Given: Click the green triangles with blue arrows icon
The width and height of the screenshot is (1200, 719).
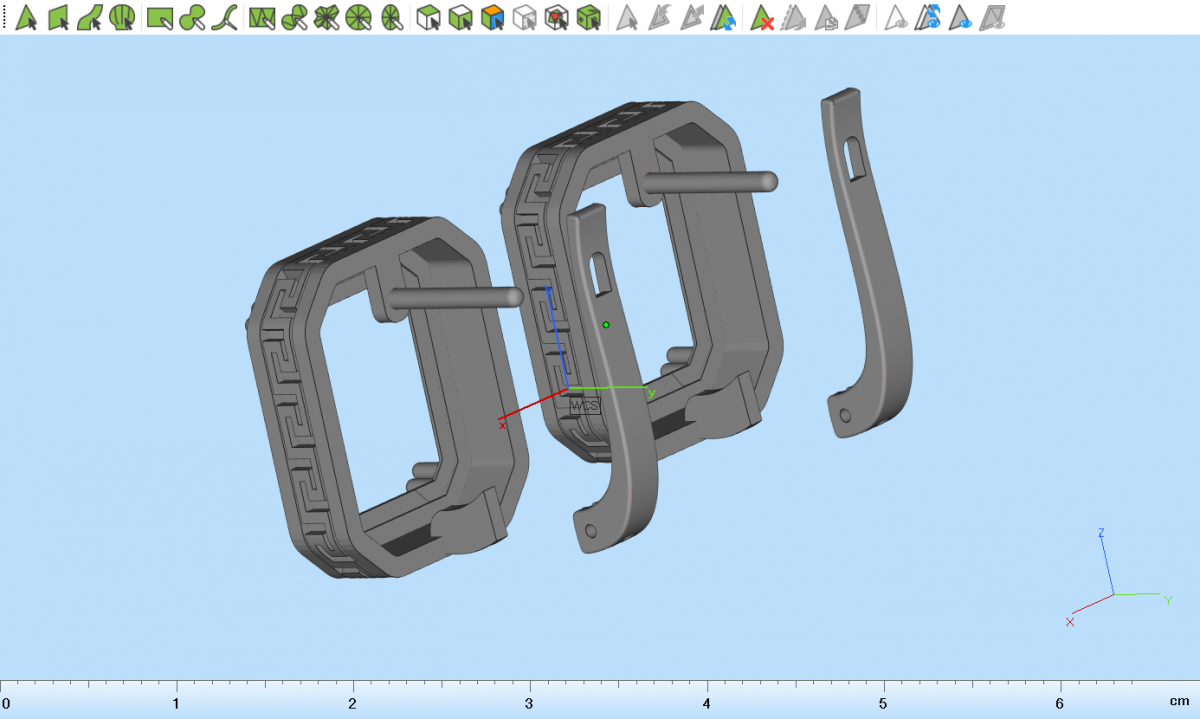Looking at the screenshot, I should (x=724, y=17).
